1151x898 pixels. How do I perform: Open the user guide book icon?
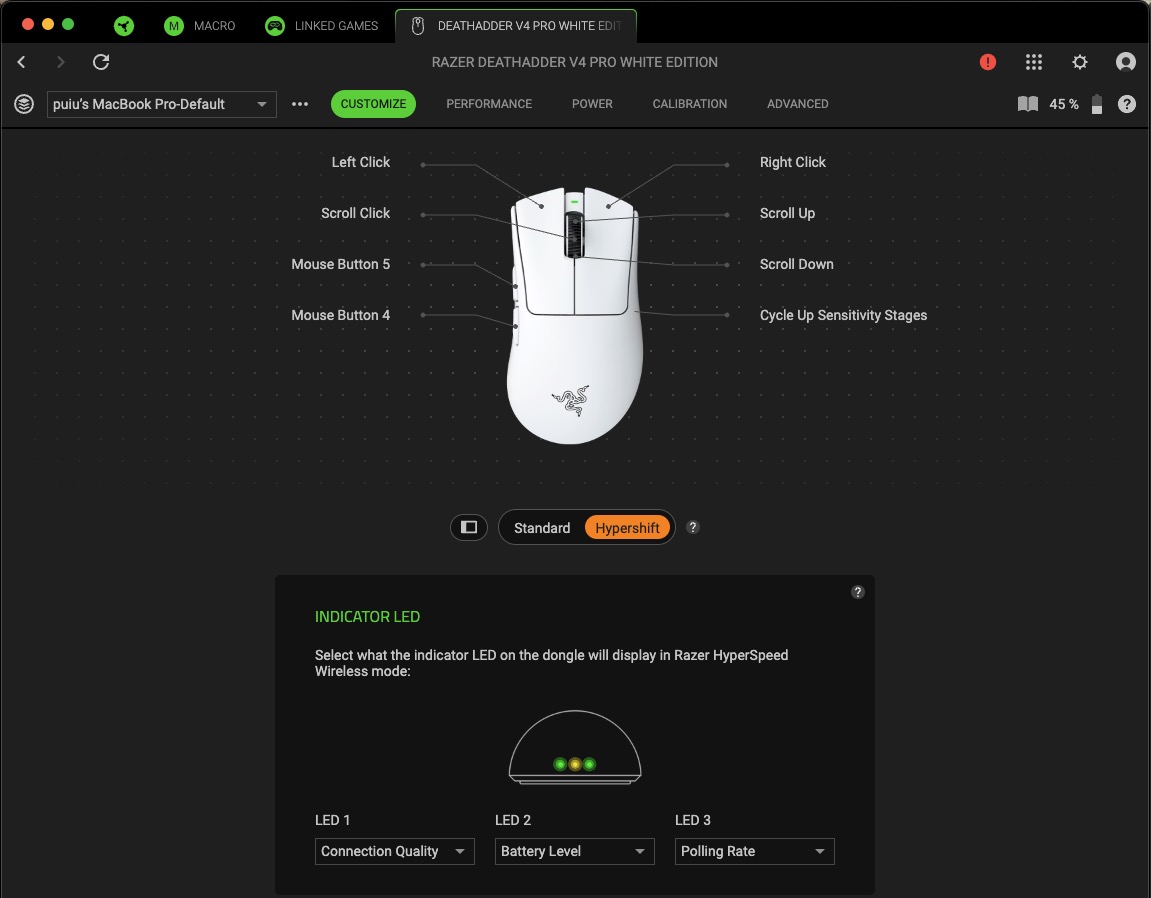click(1027, 104)
